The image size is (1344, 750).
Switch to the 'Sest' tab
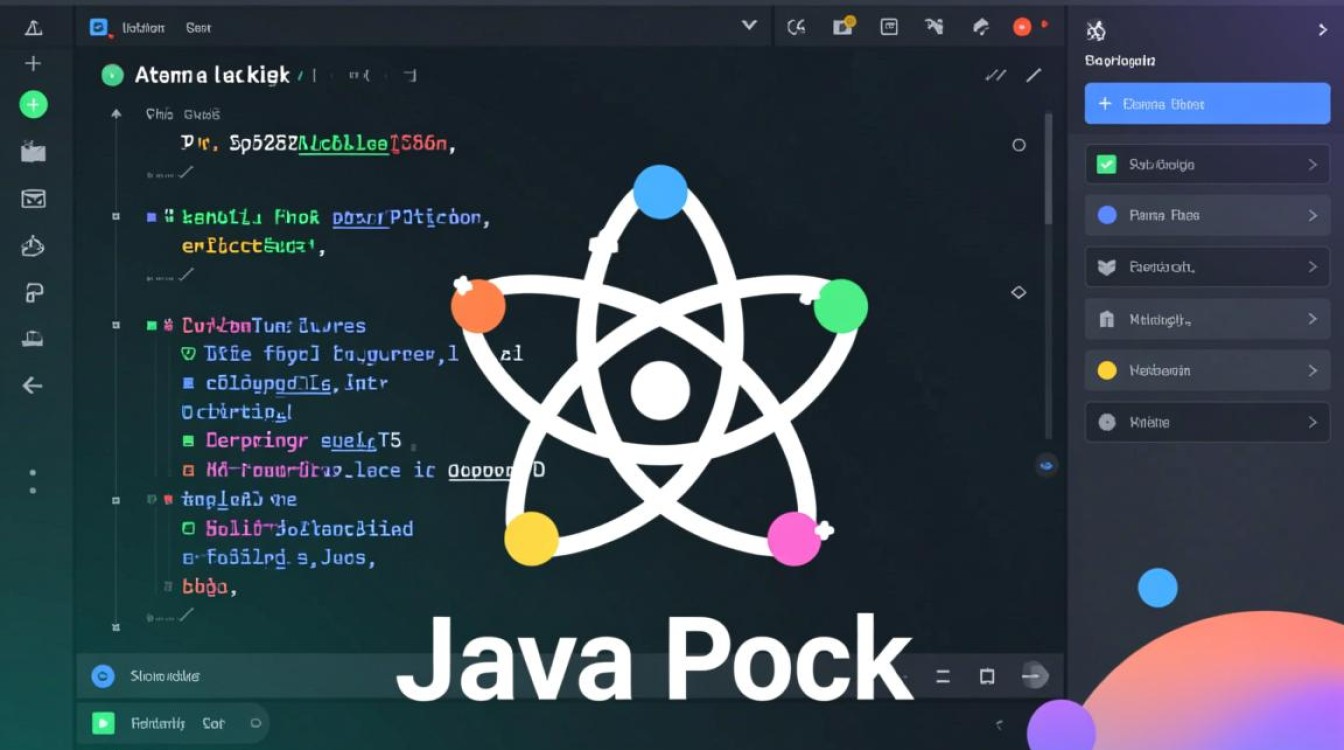(x=198, y=28)
